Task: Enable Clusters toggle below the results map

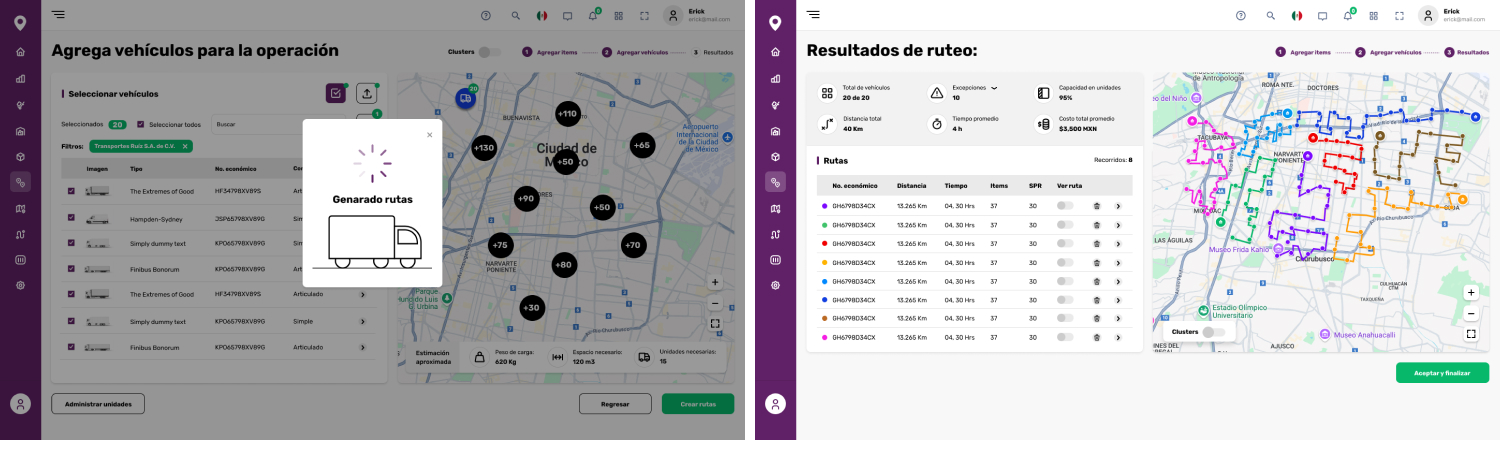Action: tap(1213, 331)
